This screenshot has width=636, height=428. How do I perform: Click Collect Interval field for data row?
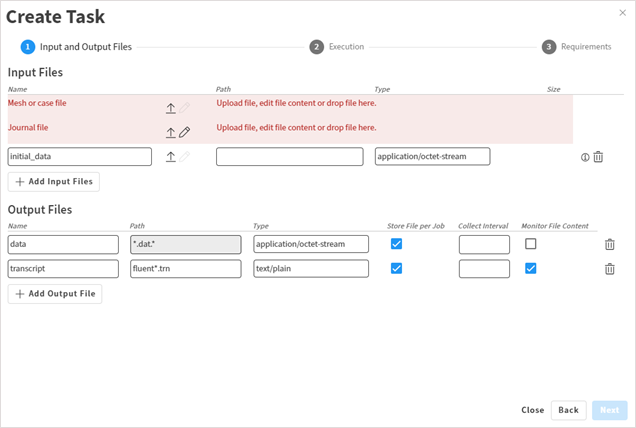click(484, 244)
